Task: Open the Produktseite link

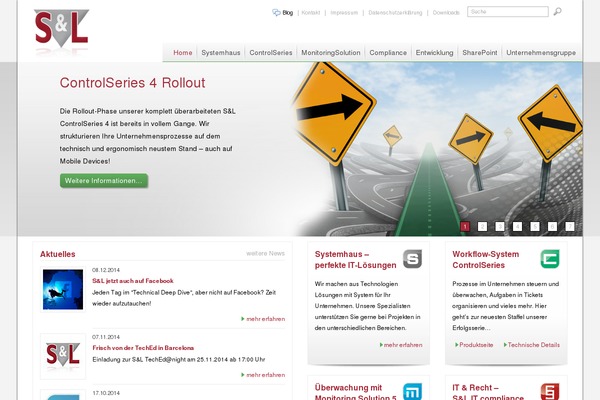Action: [x=474, y=345]
